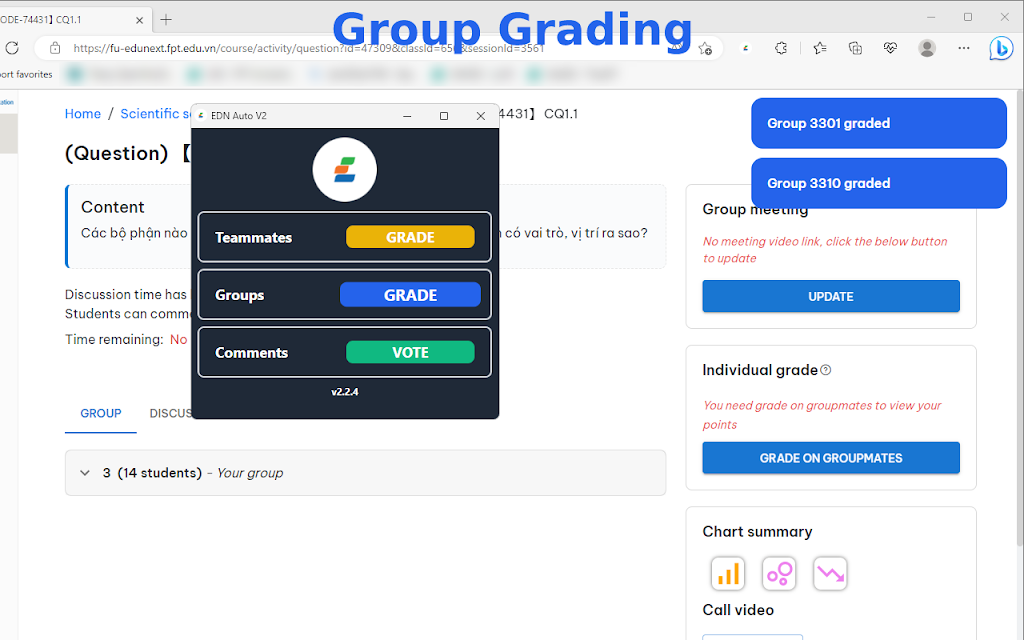
Task: Open the Scientific breadcrumb link
Action: point(155,114)
